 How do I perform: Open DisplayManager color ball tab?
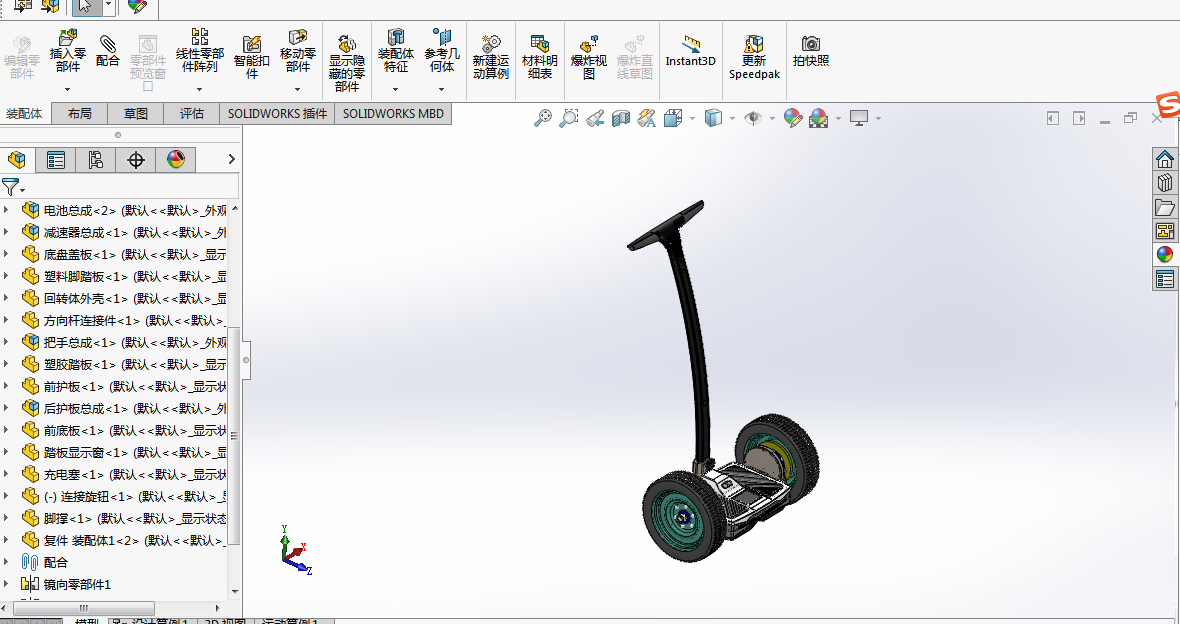pyautogui.click(x=175, y=160)
